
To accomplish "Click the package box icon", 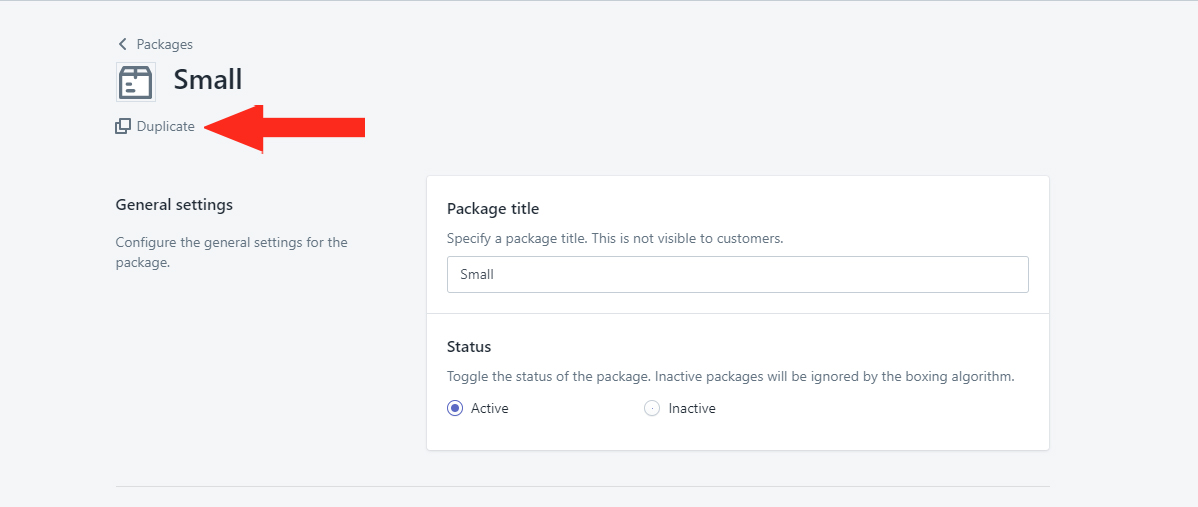I will coord(136,82).
